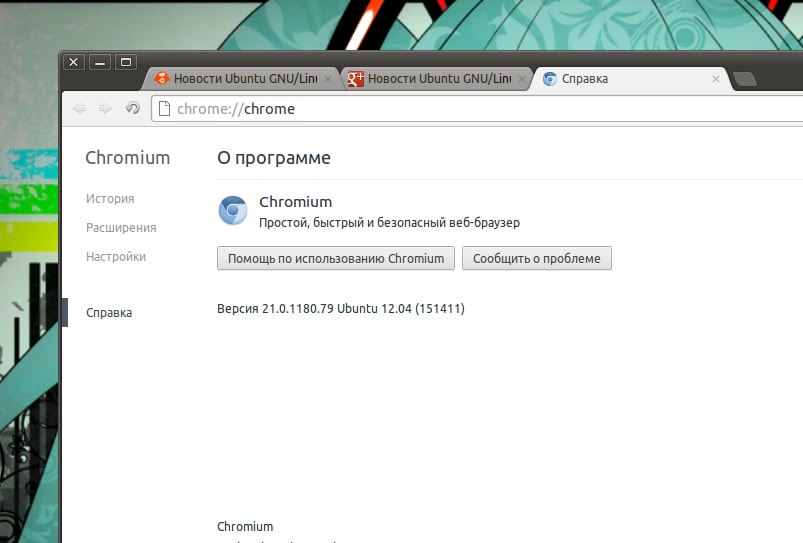The width and height of the screenshot is (803, 543).
Task: Click the О программе heading
Action: click(274, 158)
